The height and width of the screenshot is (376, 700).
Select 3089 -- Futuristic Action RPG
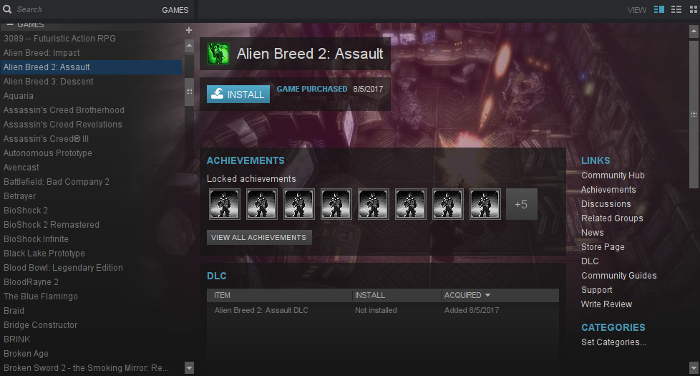coord(92,38)
